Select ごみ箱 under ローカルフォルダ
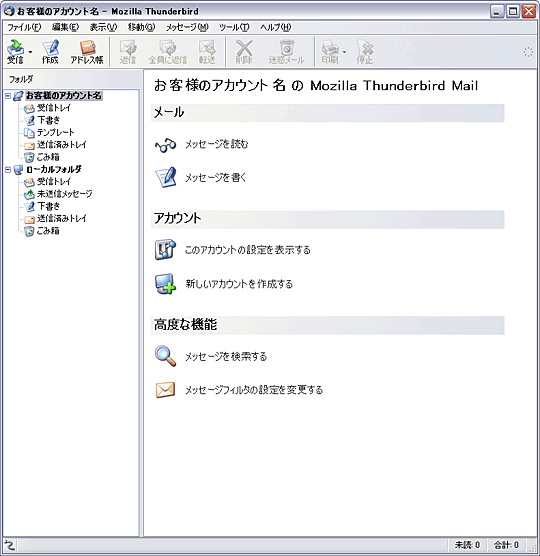 click(48, 231)
